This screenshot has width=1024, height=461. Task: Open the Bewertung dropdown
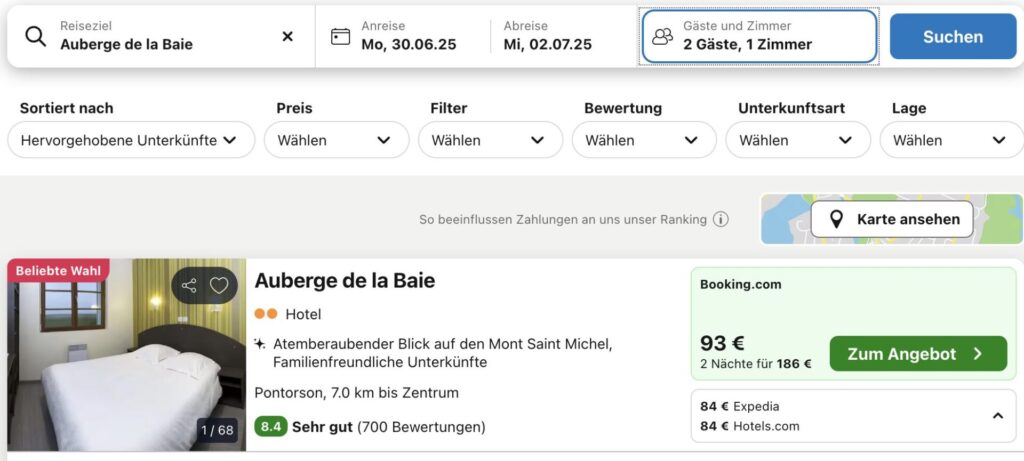coord(644,140)
